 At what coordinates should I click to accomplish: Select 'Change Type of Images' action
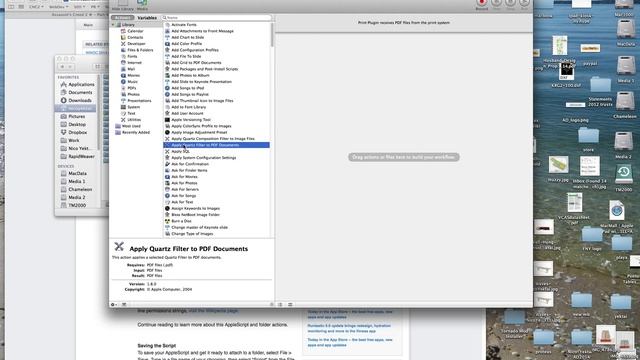pos(192,233)
